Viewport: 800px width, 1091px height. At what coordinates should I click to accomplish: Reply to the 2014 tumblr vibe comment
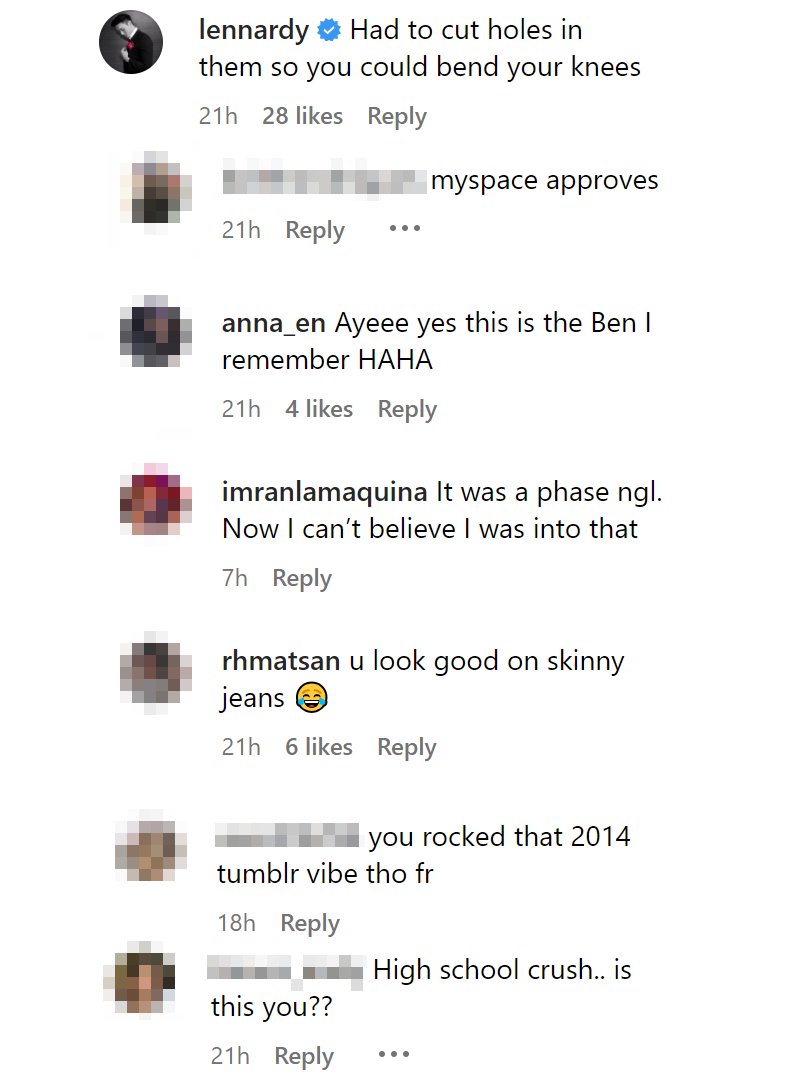coord(310,923)
